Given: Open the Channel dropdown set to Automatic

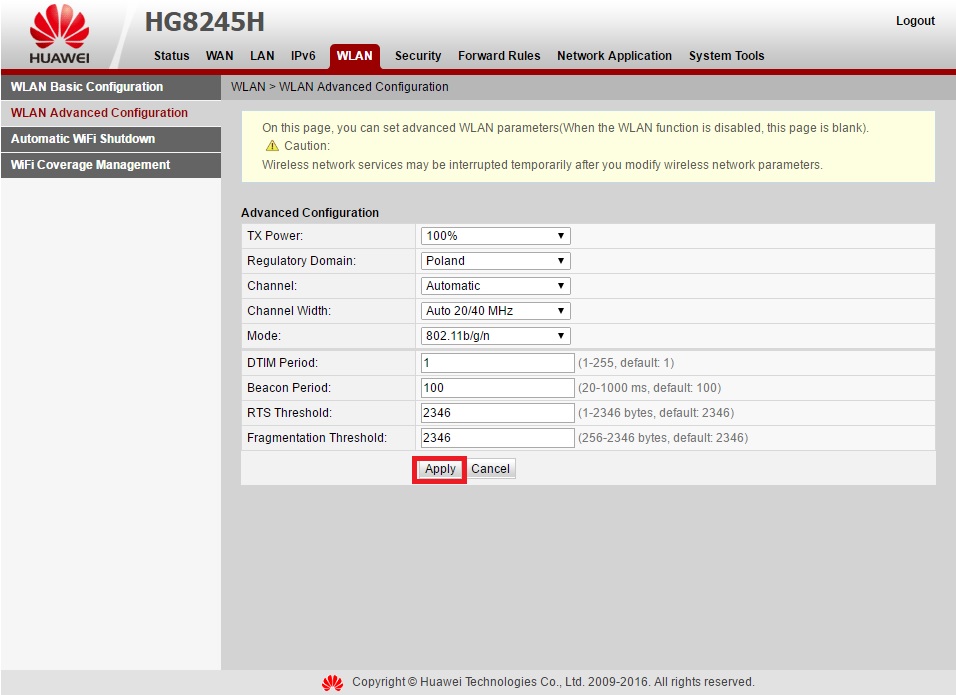Looking at the screenshot, I should (x=495, y=286).
